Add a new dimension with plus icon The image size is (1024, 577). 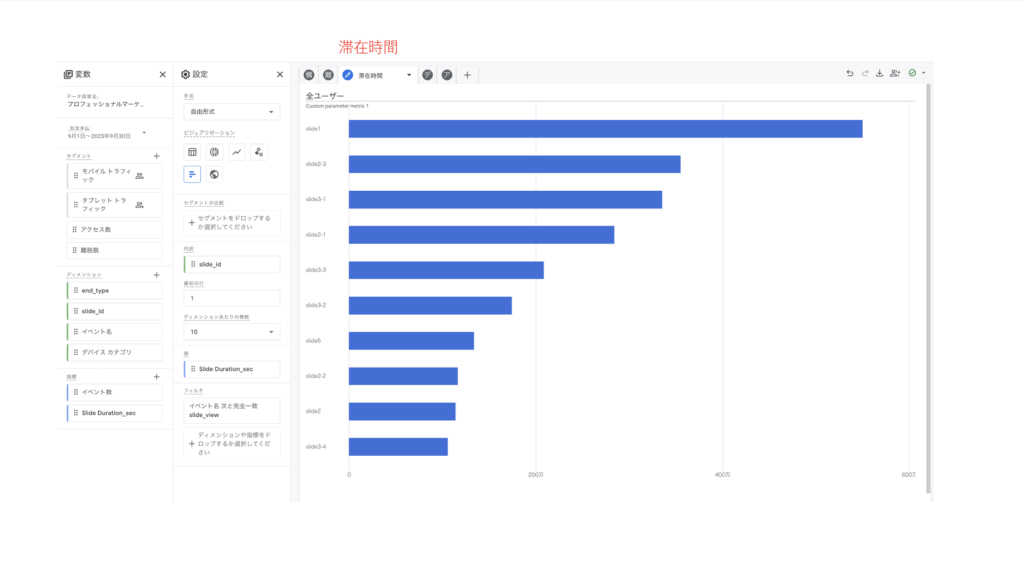(156, 274)
